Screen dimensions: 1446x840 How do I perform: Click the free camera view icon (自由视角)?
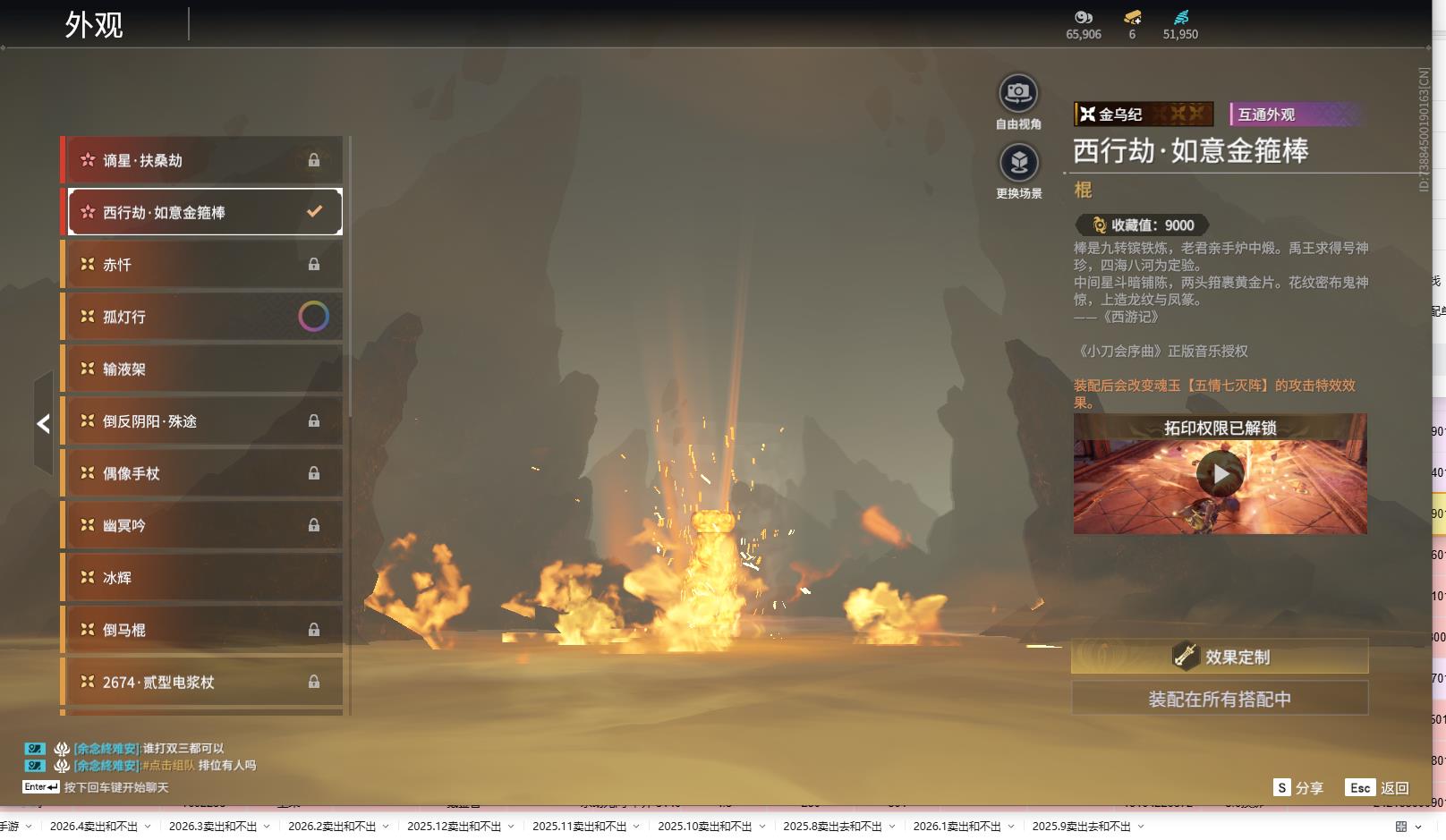(x=1018, y=93)
